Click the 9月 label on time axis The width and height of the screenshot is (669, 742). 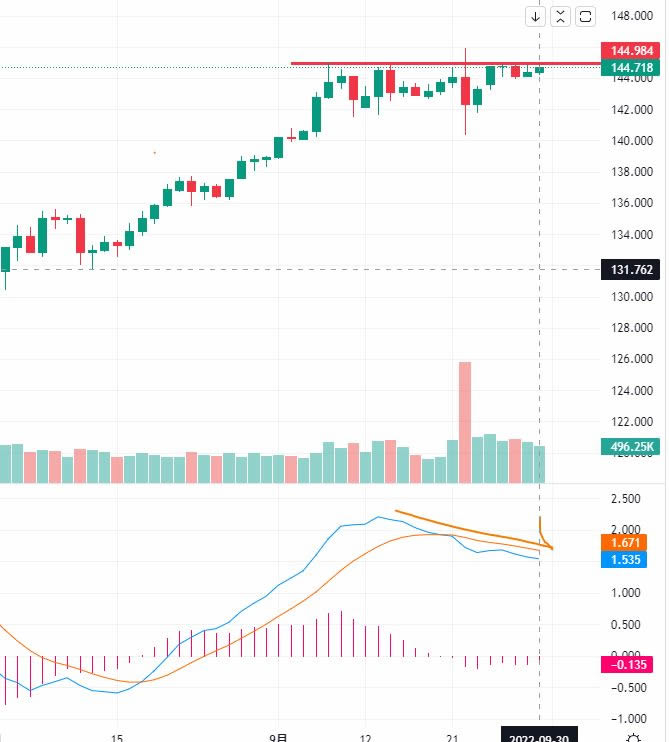pos(281,737)
